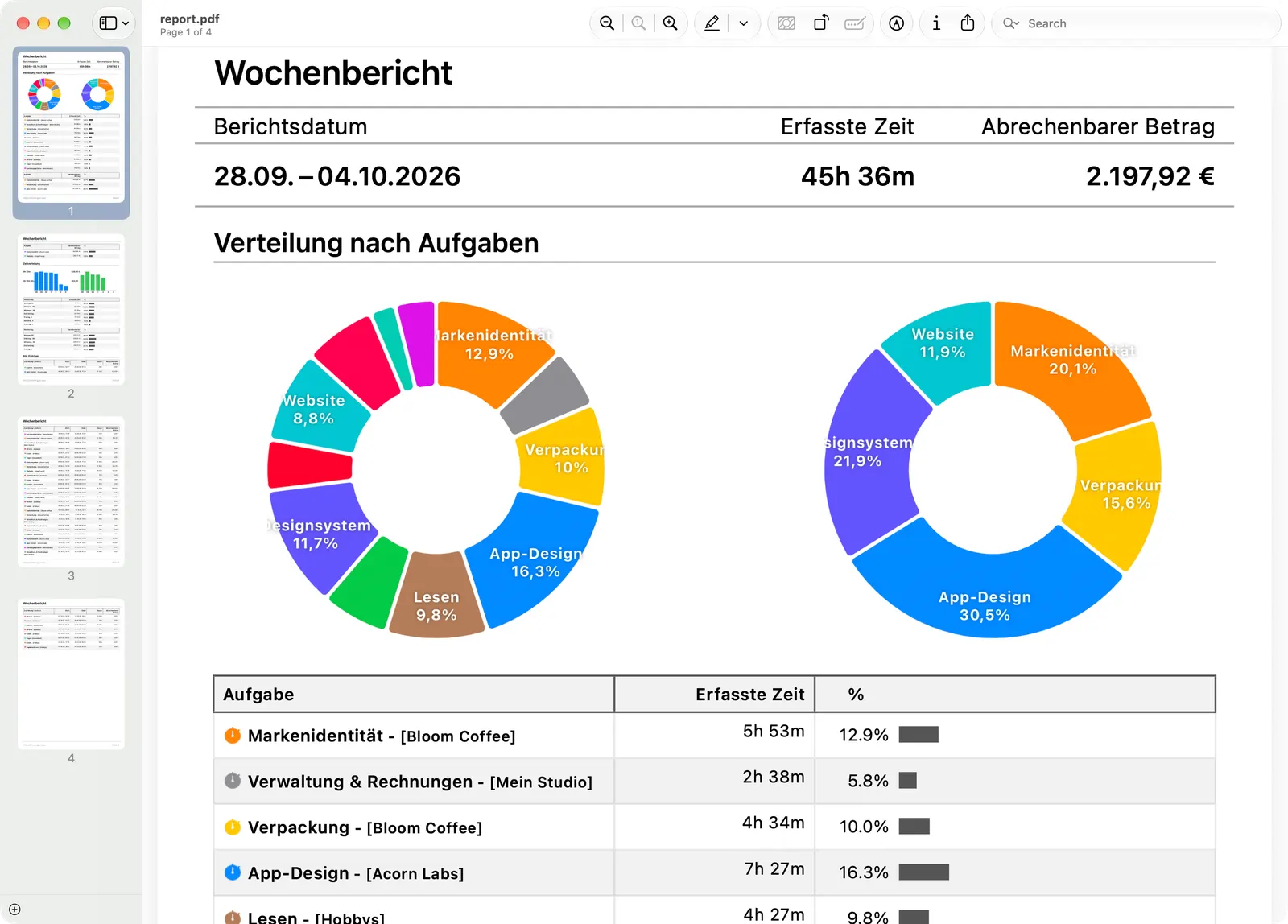Activate the highlight pen tool

tap(712, 23)
